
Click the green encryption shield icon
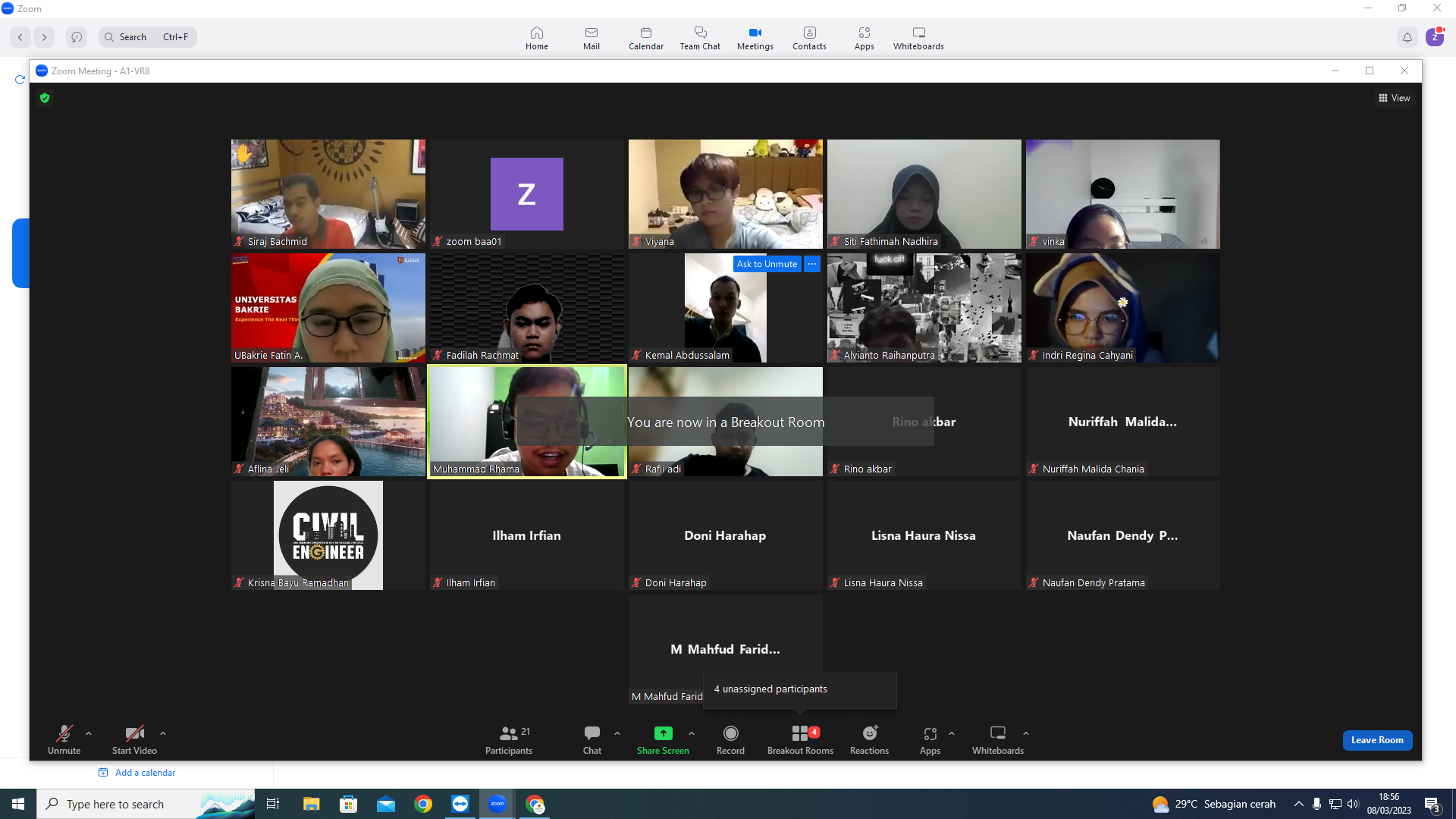click(x=45, y=98)
